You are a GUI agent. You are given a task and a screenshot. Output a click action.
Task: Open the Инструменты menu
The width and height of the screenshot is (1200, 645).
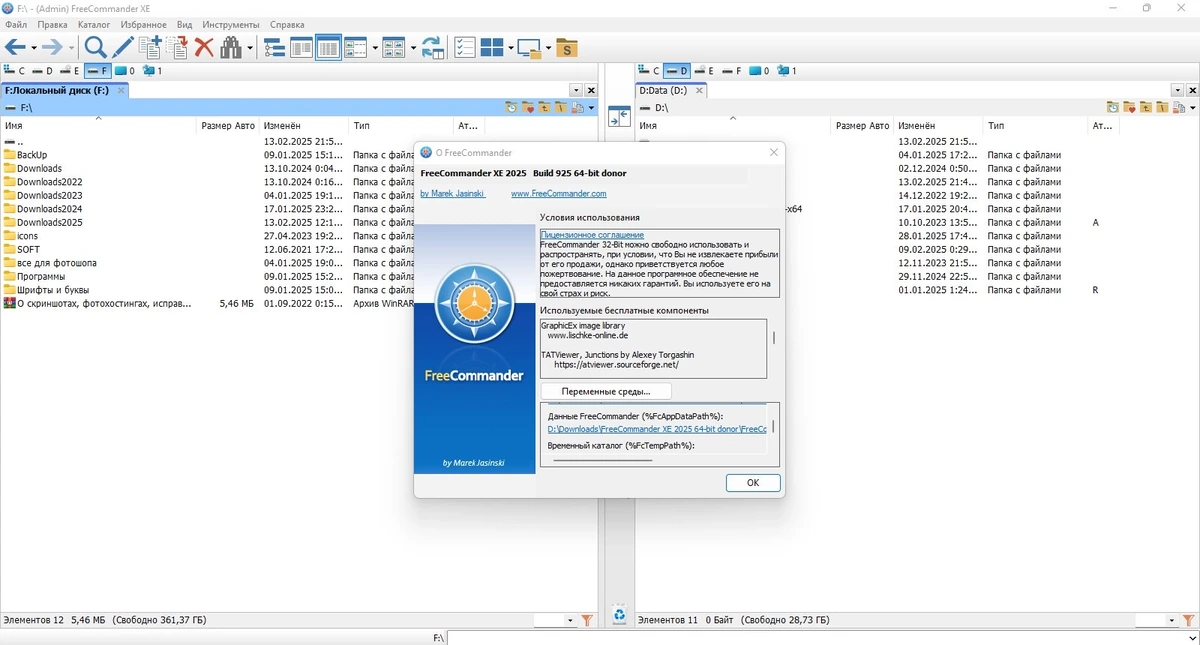(231, 24)
